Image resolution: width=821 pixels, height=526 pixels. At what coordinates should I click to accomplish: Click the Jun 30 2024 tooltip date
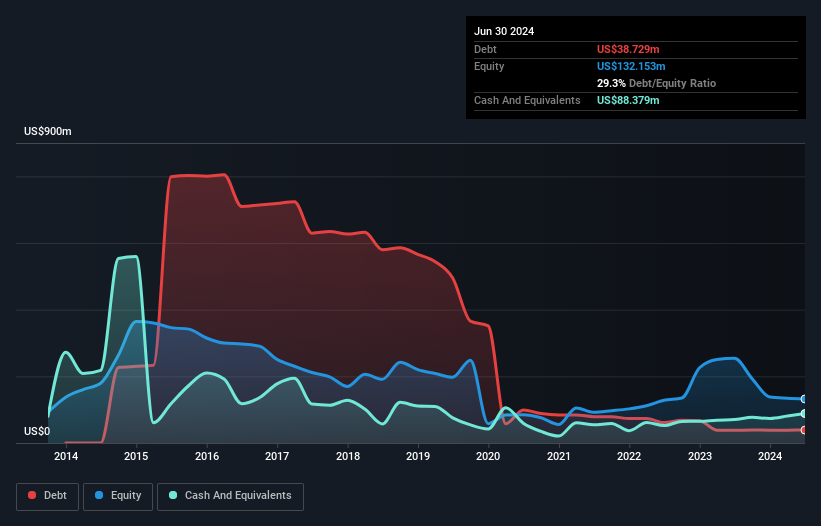point(504,31)
